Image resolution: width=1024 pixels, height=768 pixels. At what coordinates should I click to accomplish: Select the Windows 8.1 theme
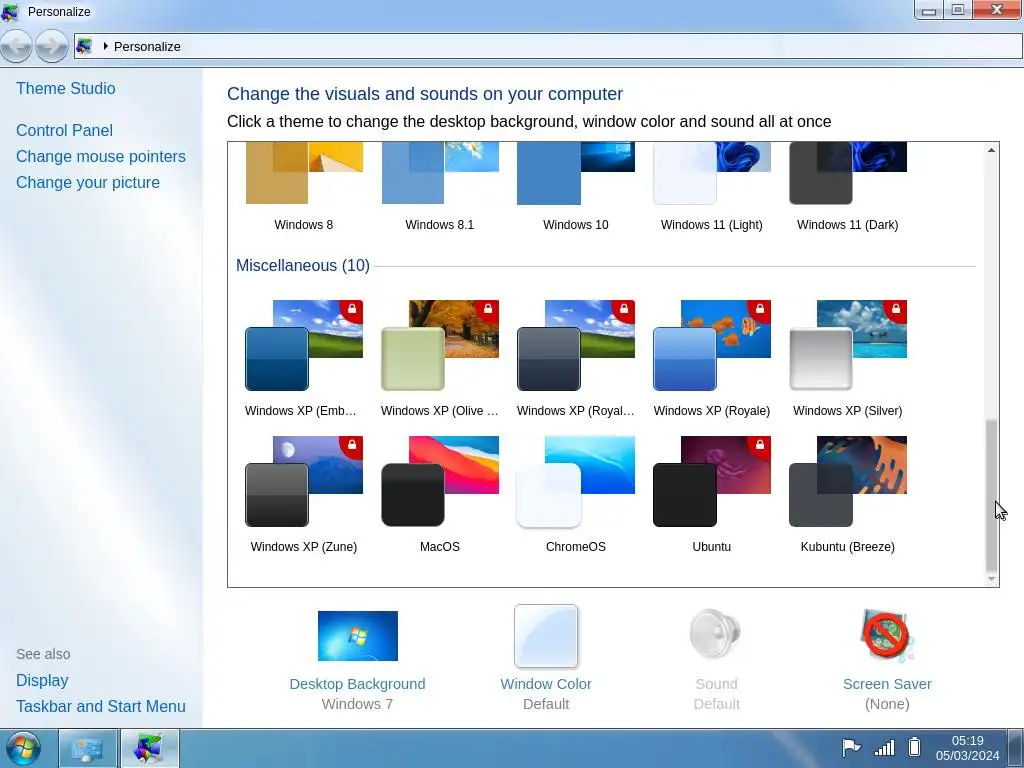point(440,187)
